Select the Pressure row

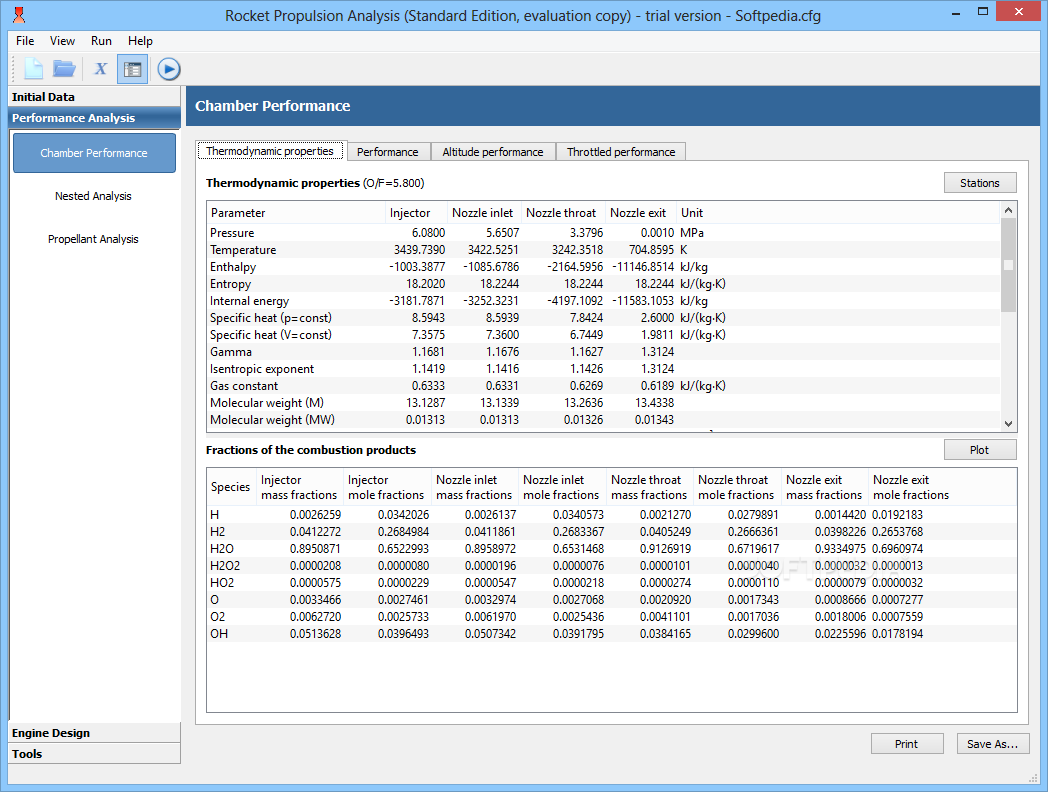tap(603, 233)
